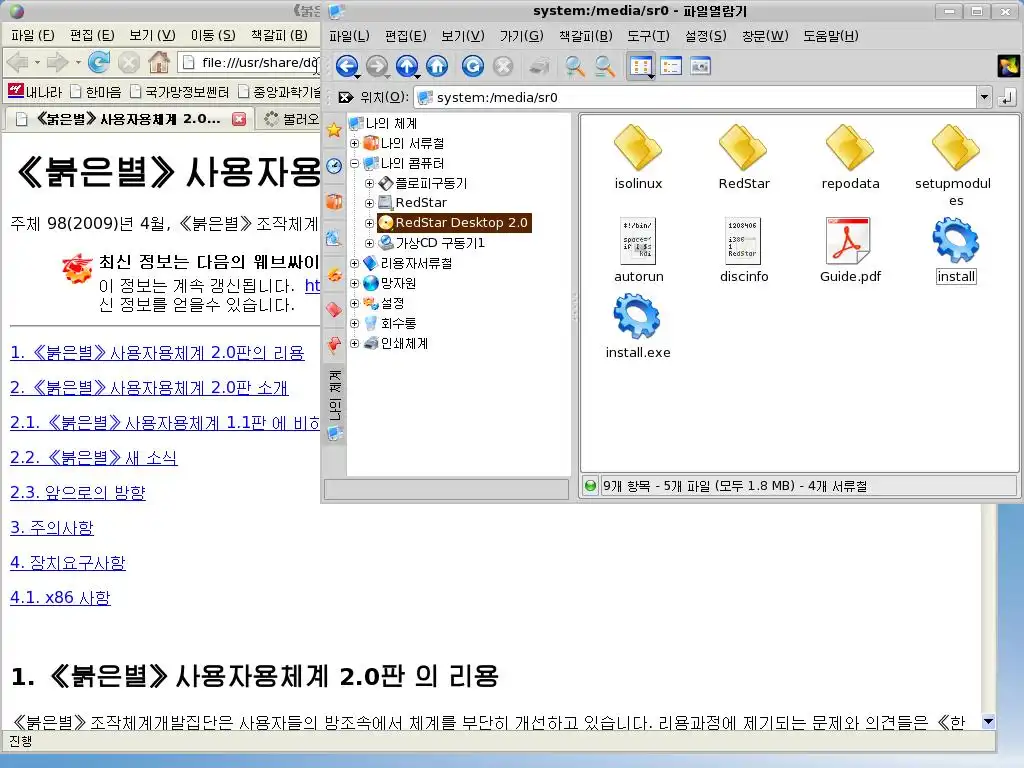1024x768 pixels.
Task: Follow the link 2.3. 앞으로의 방향
Action: (x=78, y=492)
